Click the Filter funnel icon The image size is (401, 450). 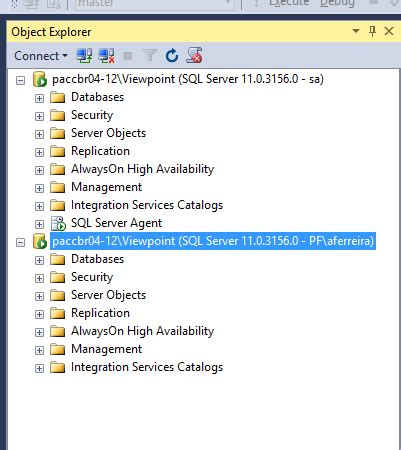coord(149,56)
